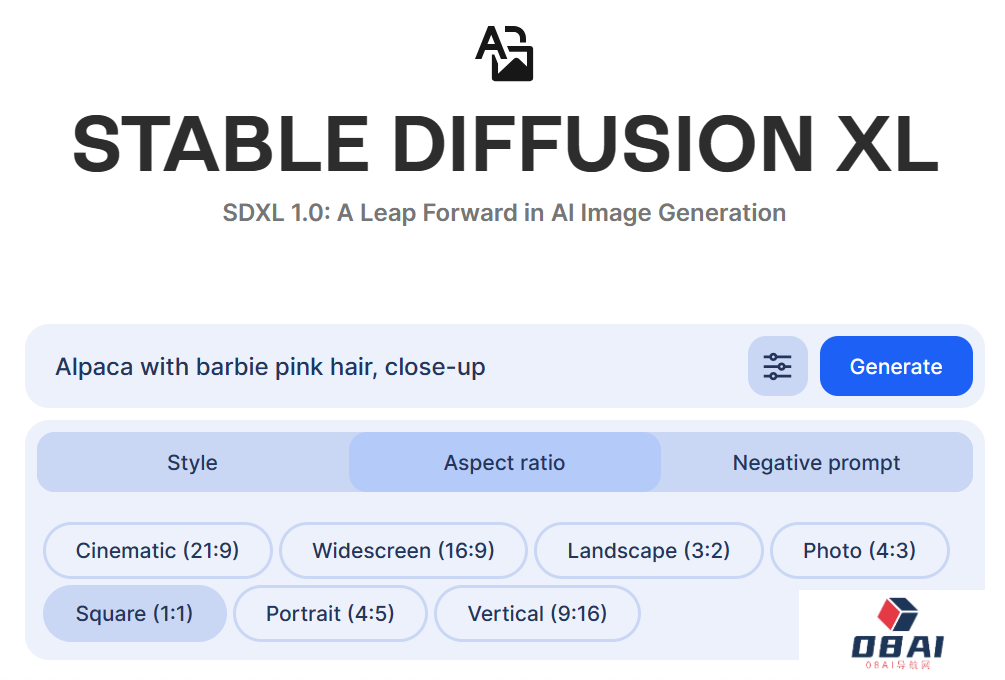This screenshot has height=680, width=1005.
Task: Click the word 'pink' in the prompt
Action: (x=298, y=367)
